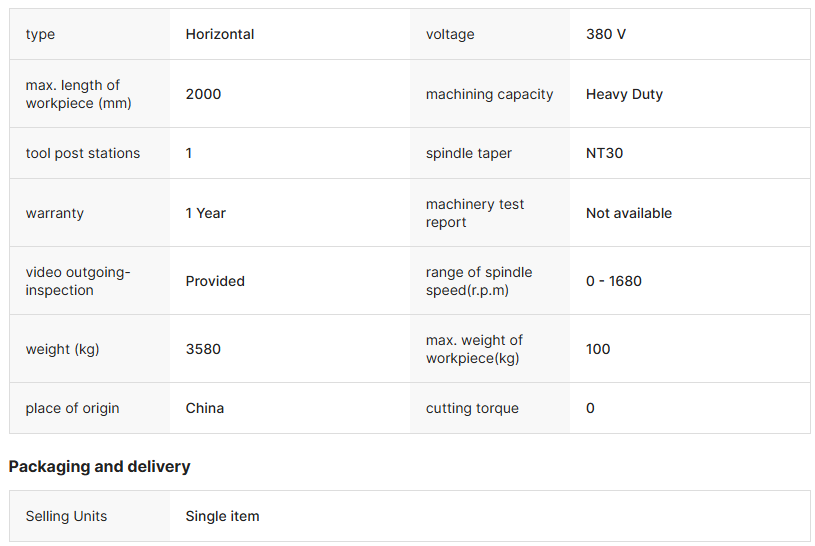Select the '1 Year' warranty value

pyautogui.click(x=206, y=213)
